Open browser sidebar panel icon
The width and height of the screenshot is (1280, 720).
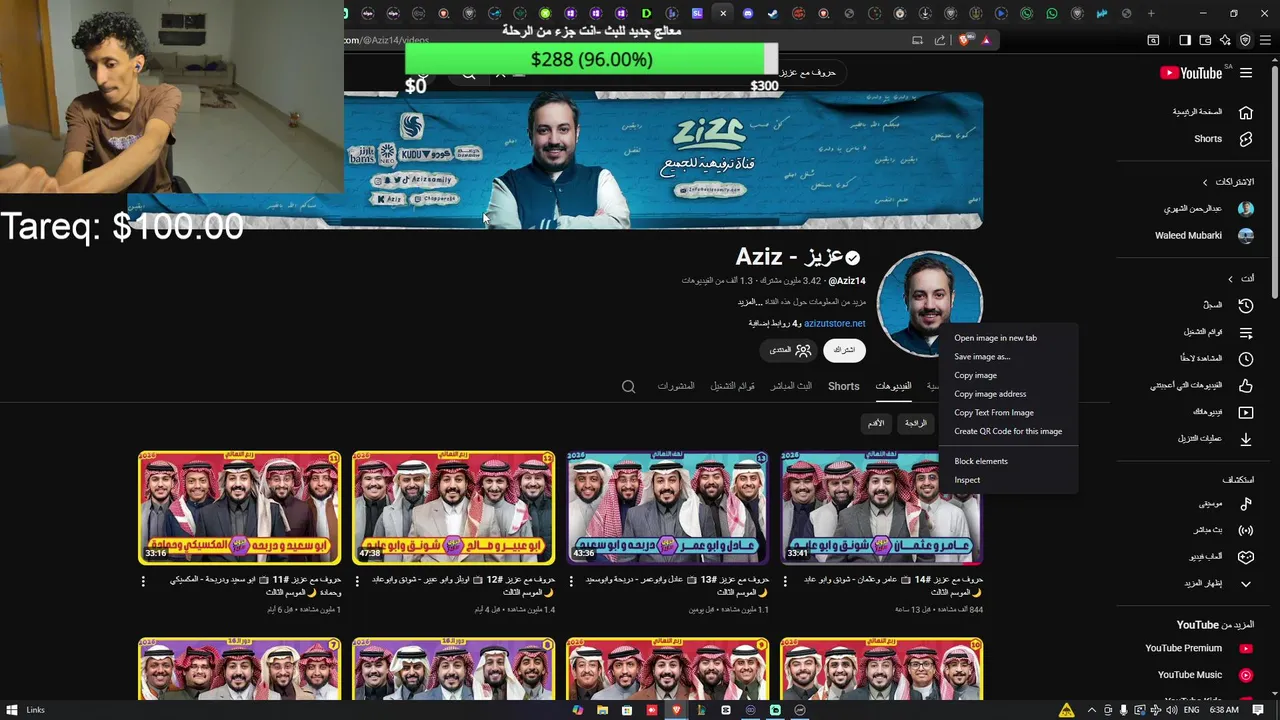point(1185,40)
